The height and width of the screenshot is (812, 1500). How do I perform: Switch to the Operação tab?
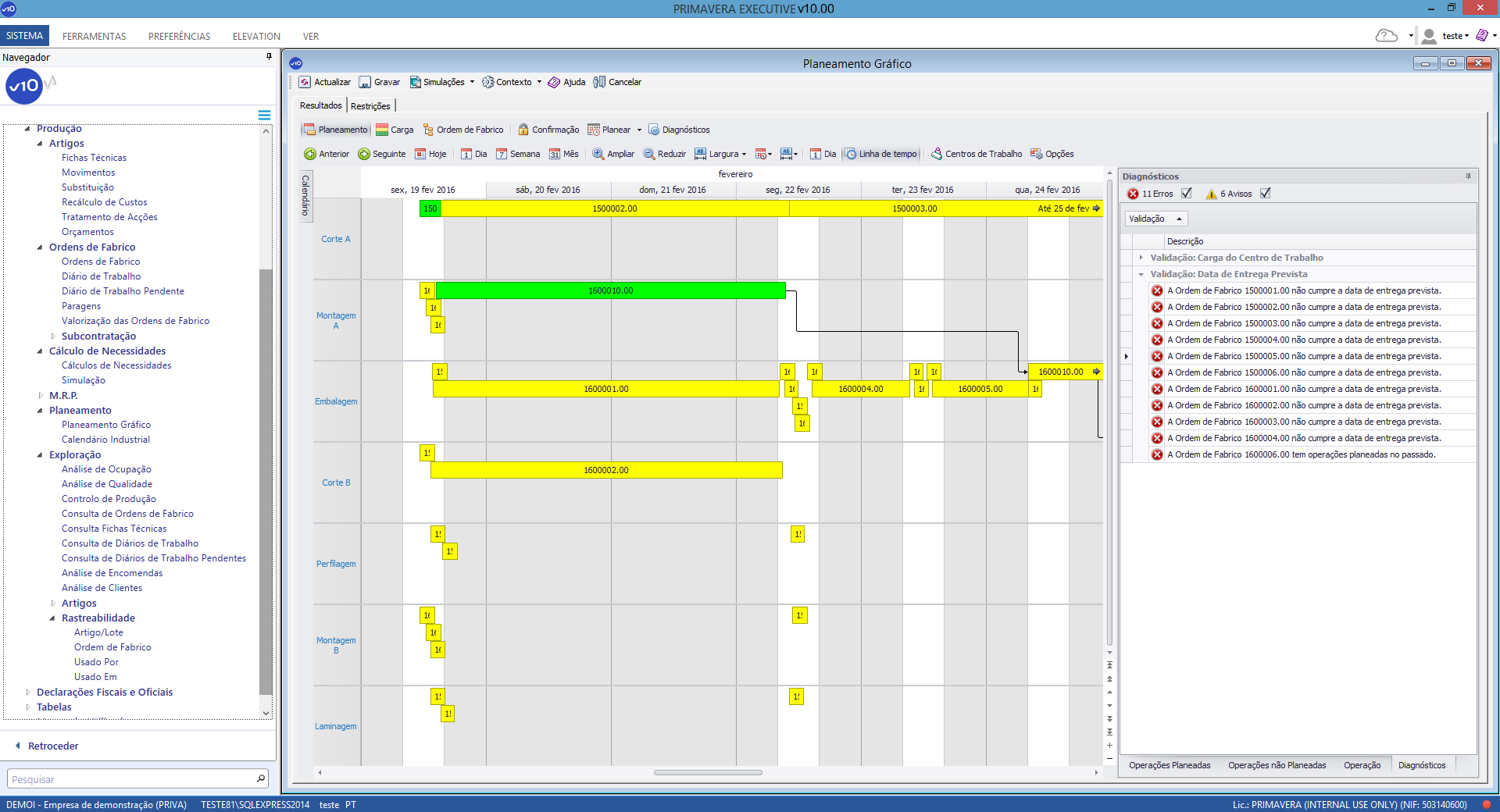pyautogui.click(x=1362, y=765)
